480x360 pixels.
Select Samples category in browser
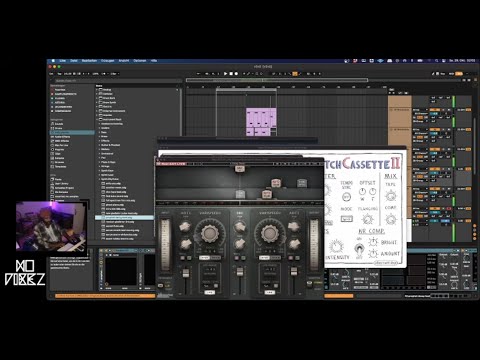(x=60, y=158)
